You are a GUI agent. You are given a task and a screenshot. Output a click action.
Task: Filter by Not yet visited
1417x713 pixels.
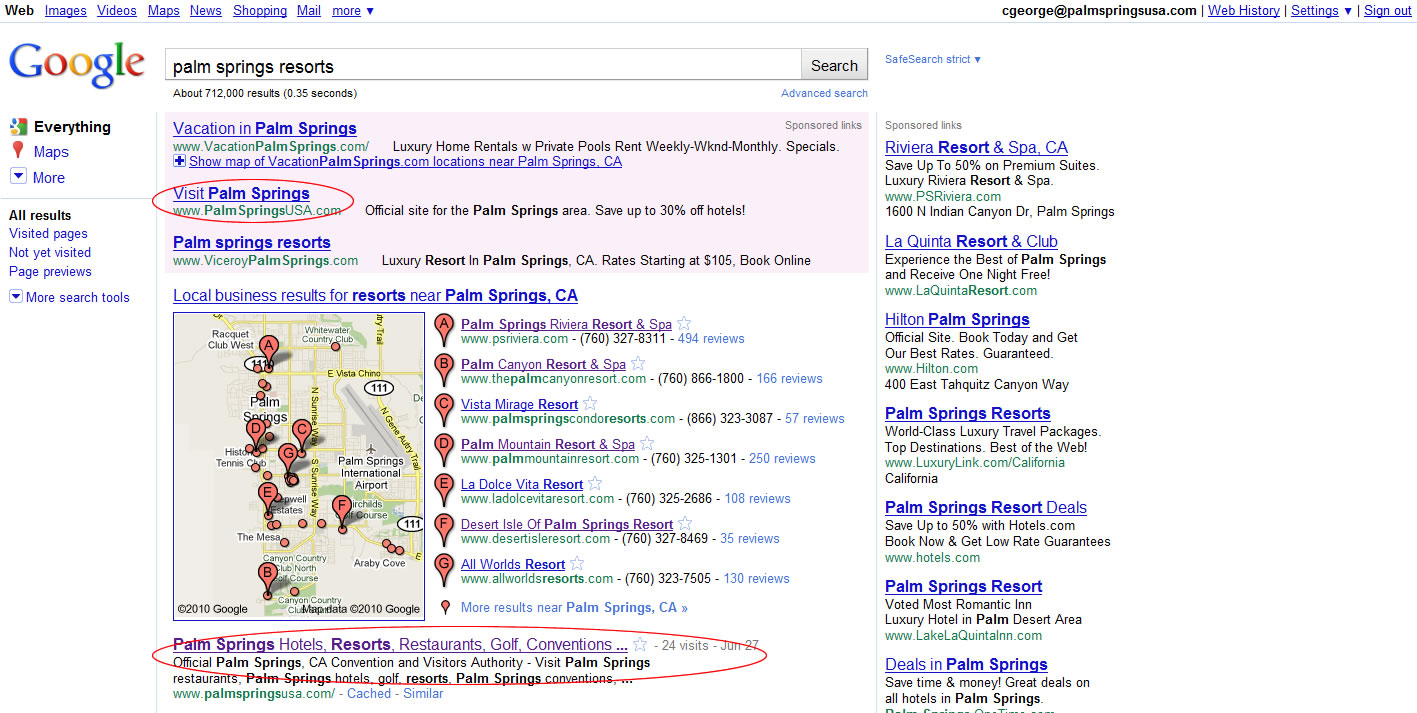click(x=50, y=253)
